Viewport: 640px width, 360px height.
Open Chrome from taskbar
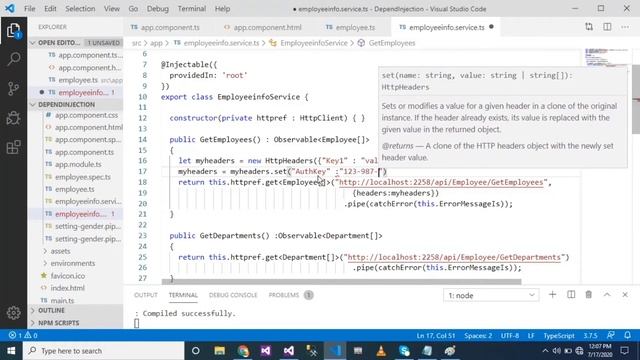(x=243, y=351)
